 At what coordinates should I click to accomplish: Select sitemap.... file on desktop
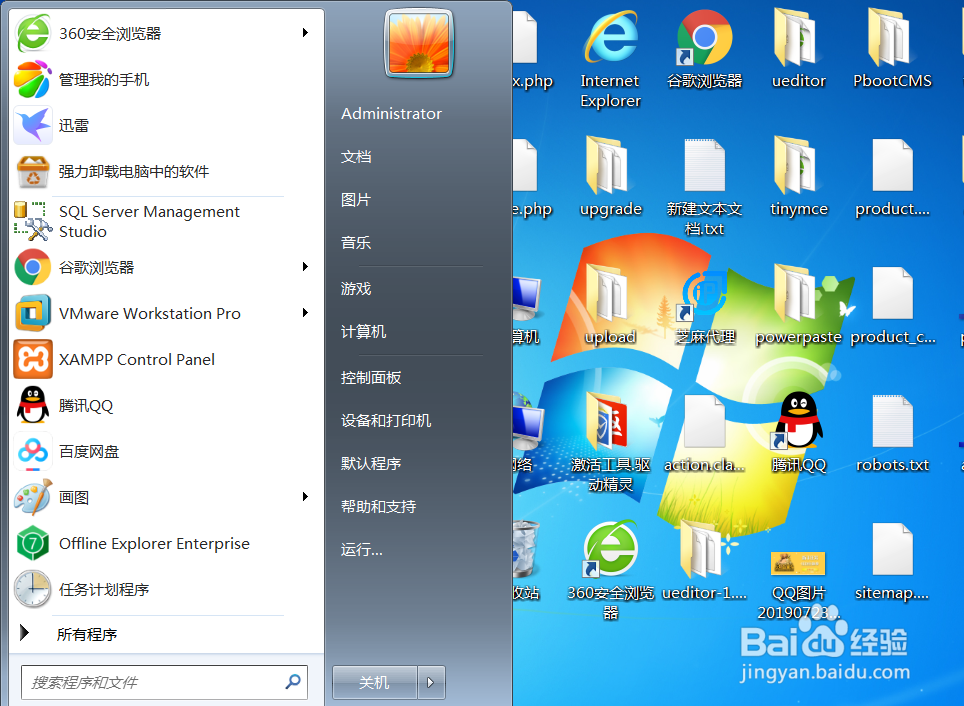tap(892, 562)
